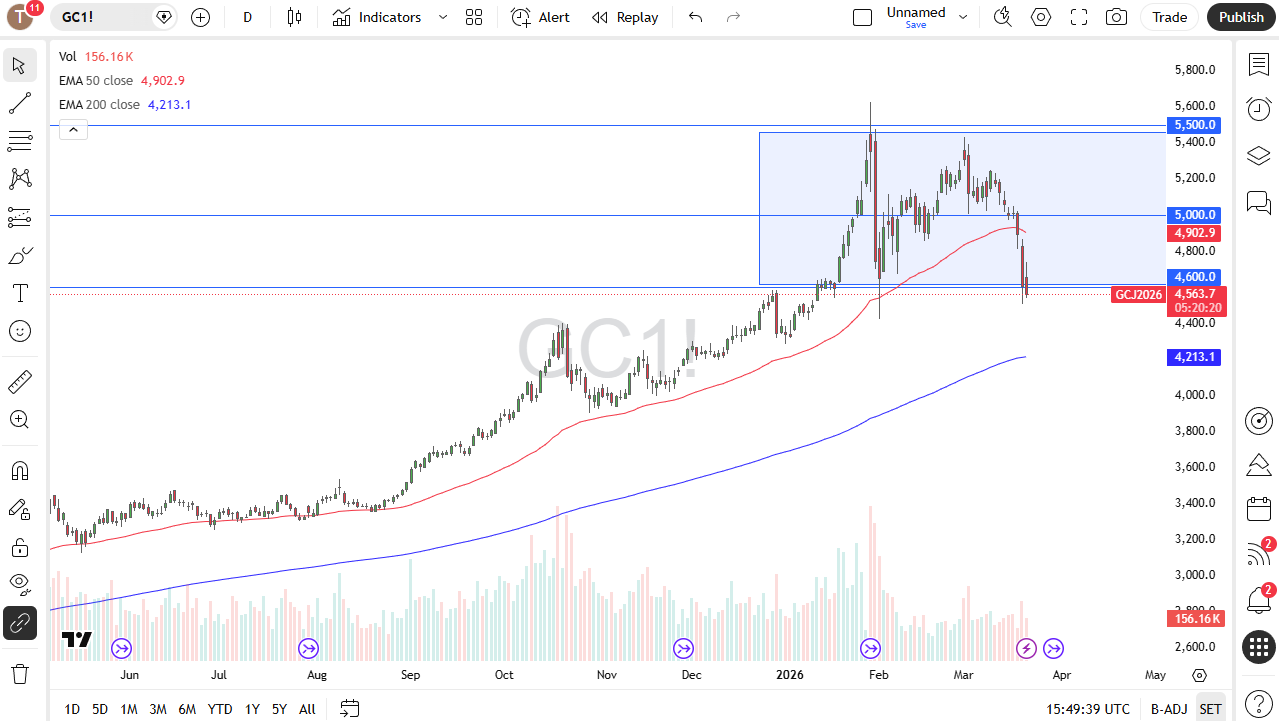Take a chart snapshot with camera
1279x721 pixels.
(1117, 17)
